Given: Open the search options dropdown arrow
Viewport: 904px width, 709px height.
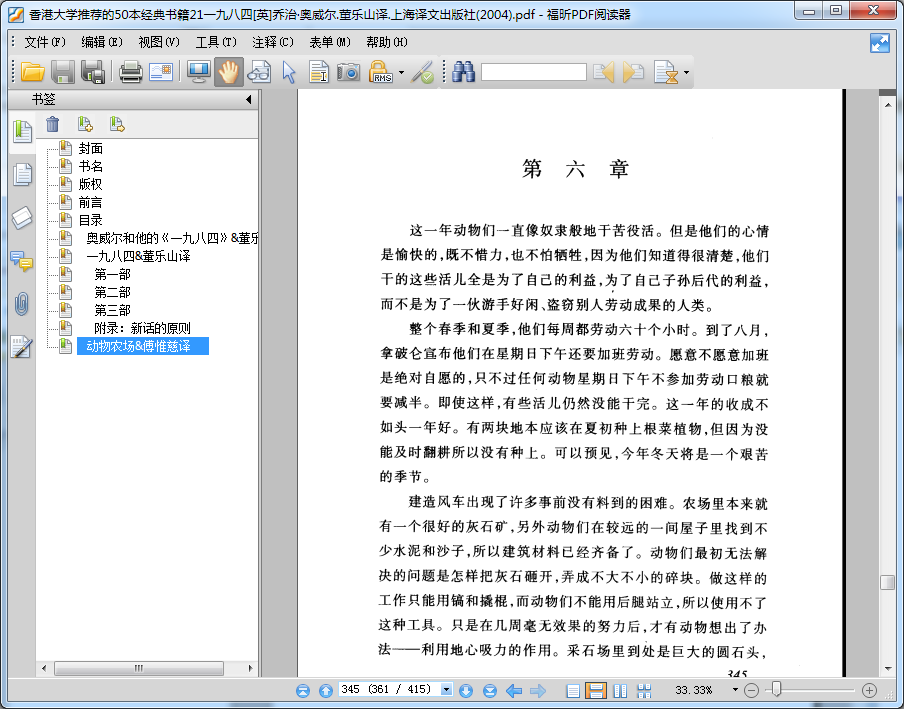Looking at the screenshot, I should 686,73.
